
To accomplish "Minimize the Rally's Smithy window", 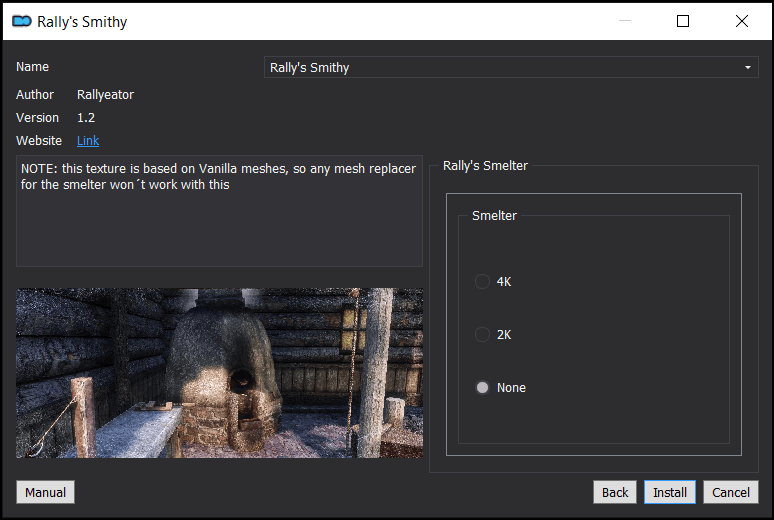I will [625, 21].
